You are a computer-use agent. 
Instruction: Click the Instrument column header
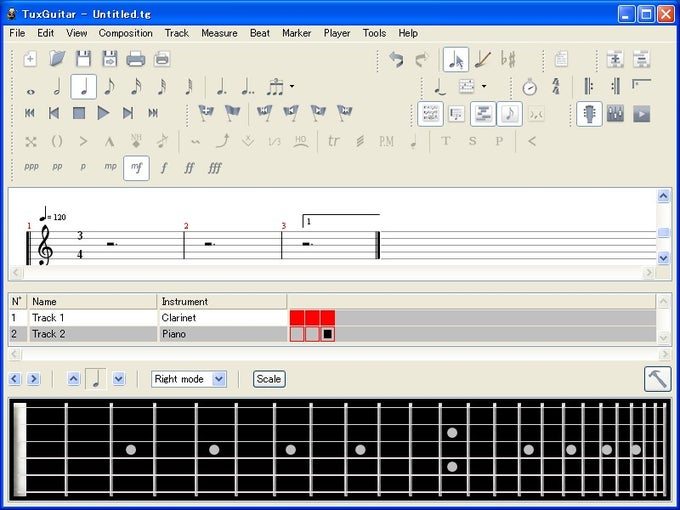[222, 301]
